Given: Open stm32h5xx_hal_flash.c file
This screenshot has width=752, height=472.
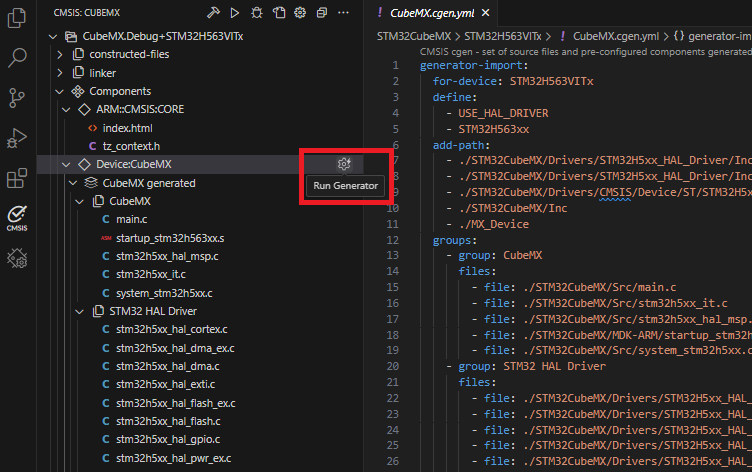Looking at the screenshot, I should (168, 422).
